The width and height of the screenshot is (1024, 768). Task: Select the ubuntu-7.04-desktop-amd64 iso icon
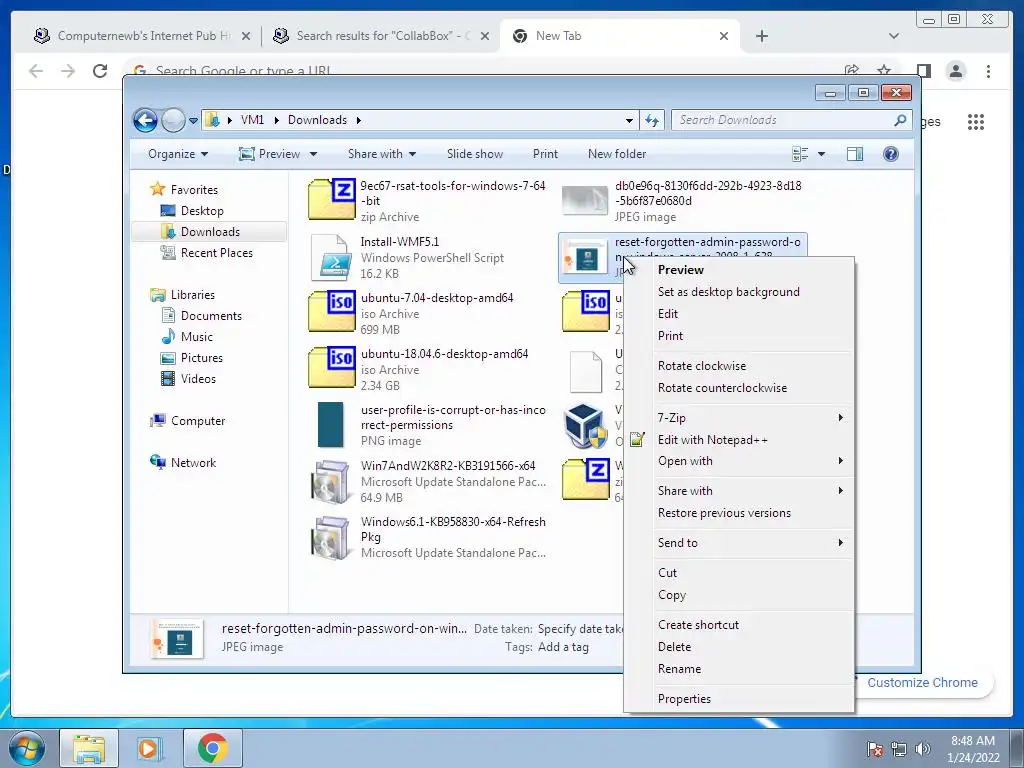[332, 312]
